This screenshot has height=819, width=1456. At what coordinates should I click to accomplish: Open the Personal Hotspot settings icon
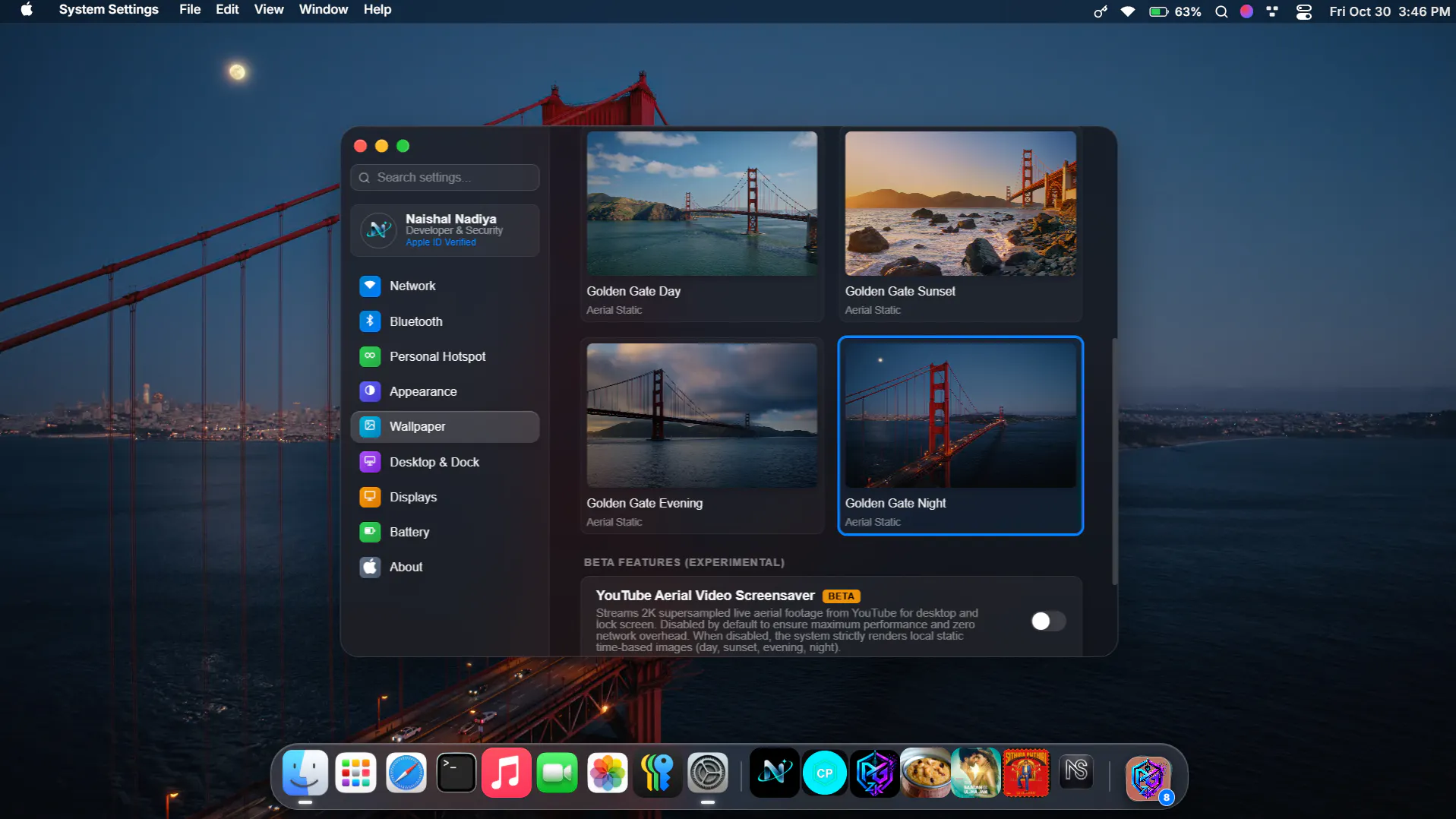pos(370,356)
